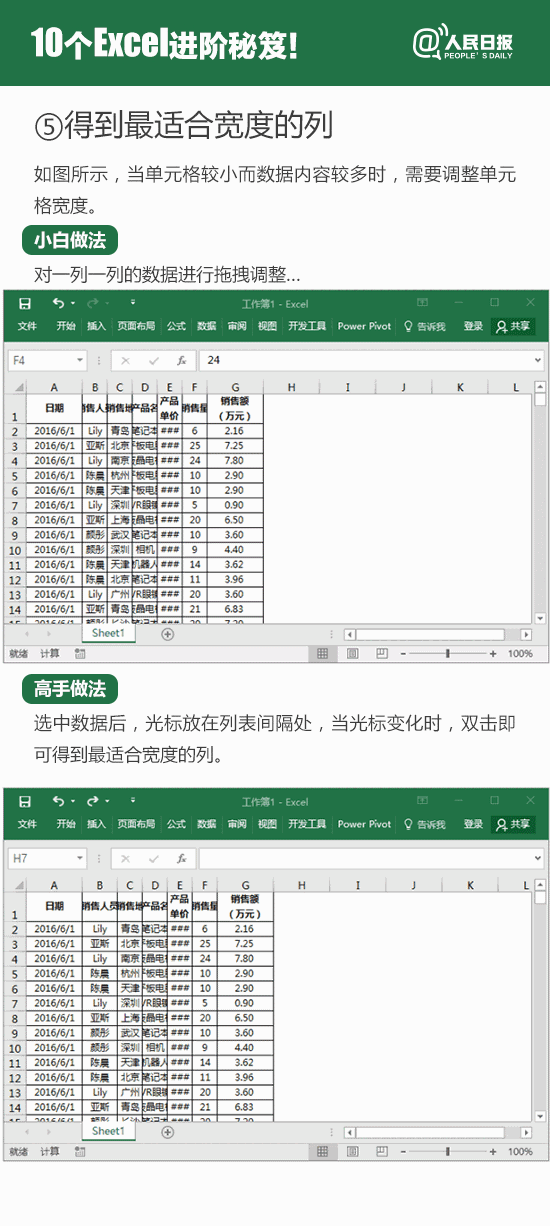This screenshot has width=550, height=1226.
Task: Select Normal view icon in the lower status bar
Action: 322,1151
